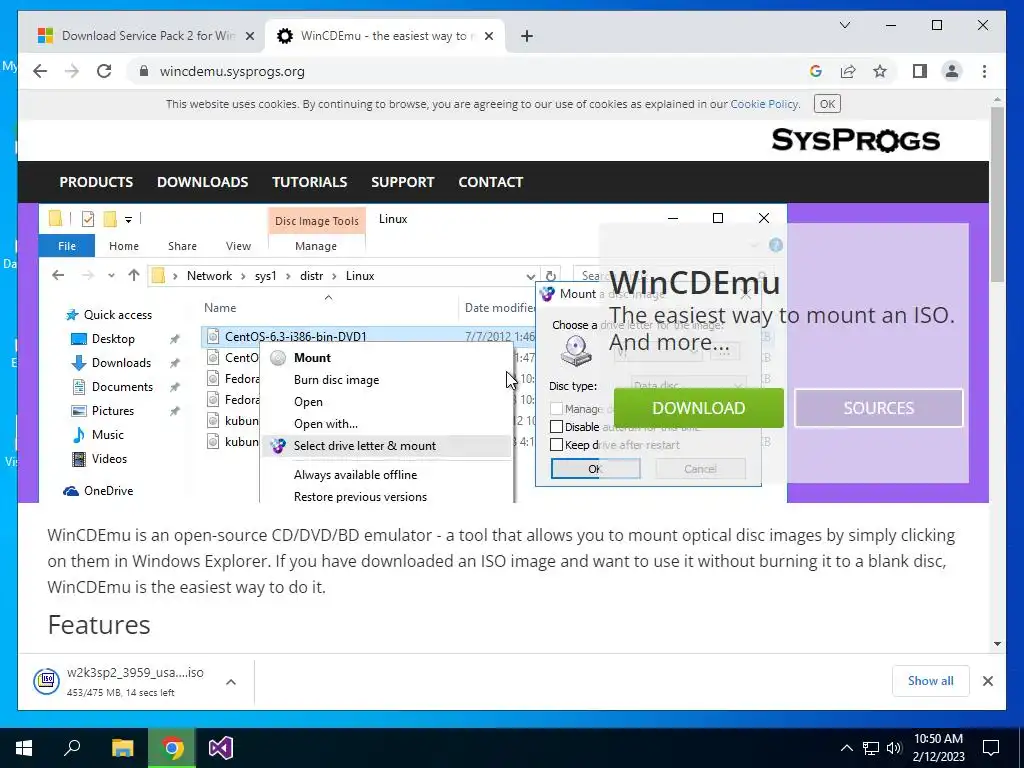Open the DOWNLOADS navigation item
The height and width of the screenshot is (768, 1024).
click(x=202, y=182)
